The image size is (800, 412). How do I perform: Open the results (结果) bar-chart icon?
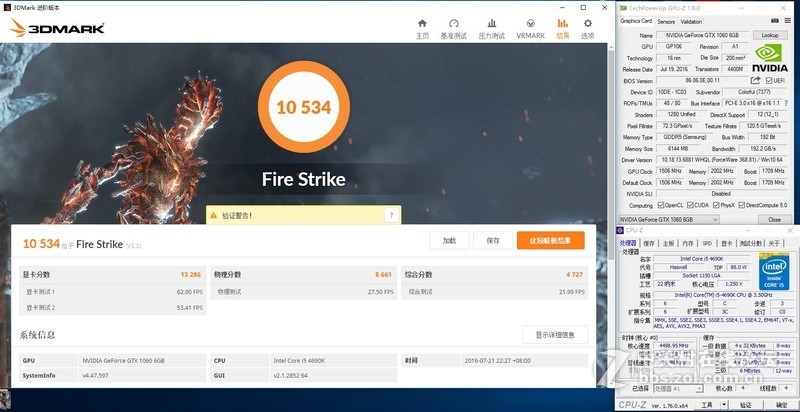(x=563, y=23)
